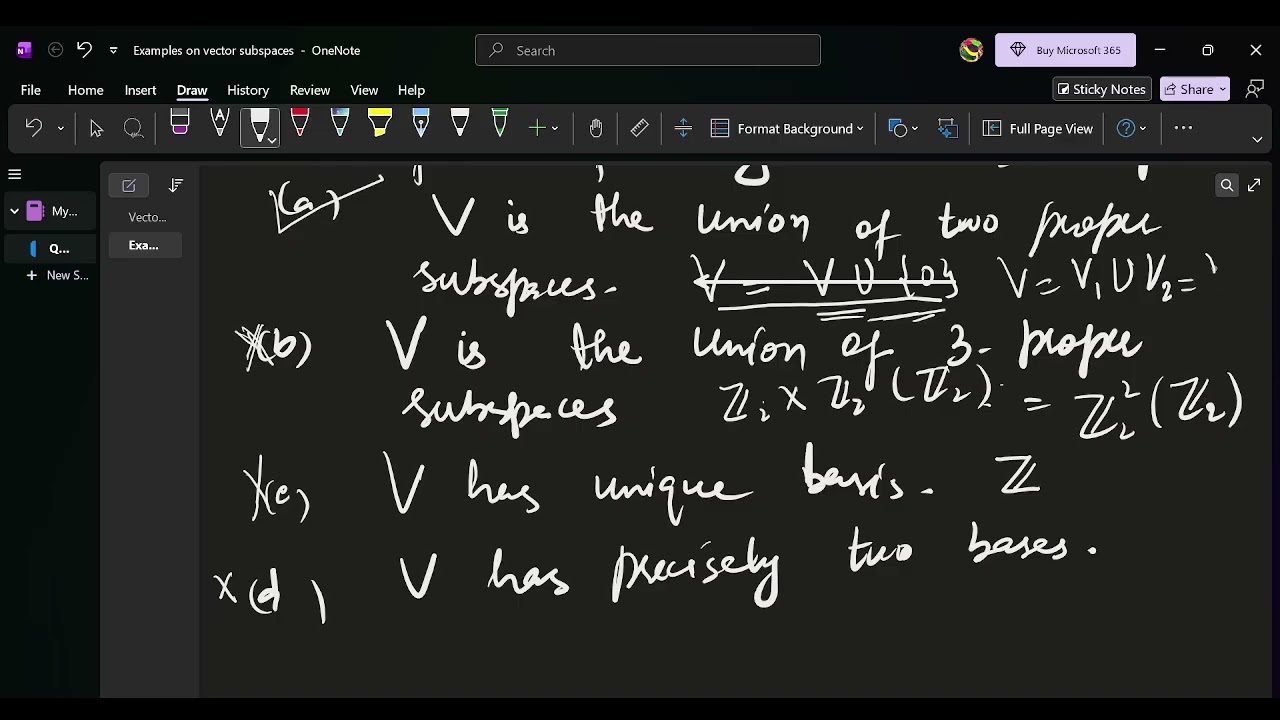
Task: Select the green pen
Action: point(500,124)
